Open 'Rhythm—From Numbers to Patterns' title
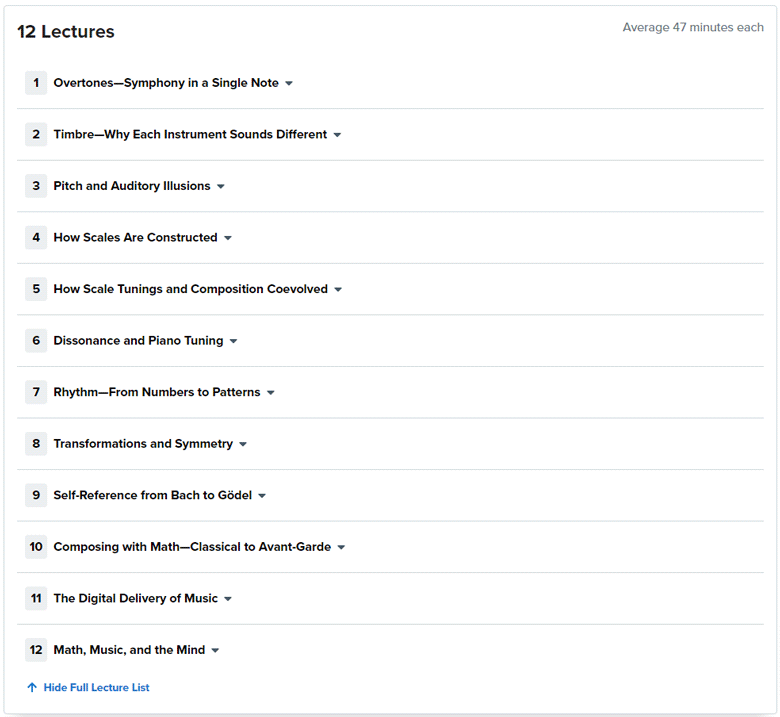Image resolution: width=780 pixels, height=717 pixels. point(157,392)
